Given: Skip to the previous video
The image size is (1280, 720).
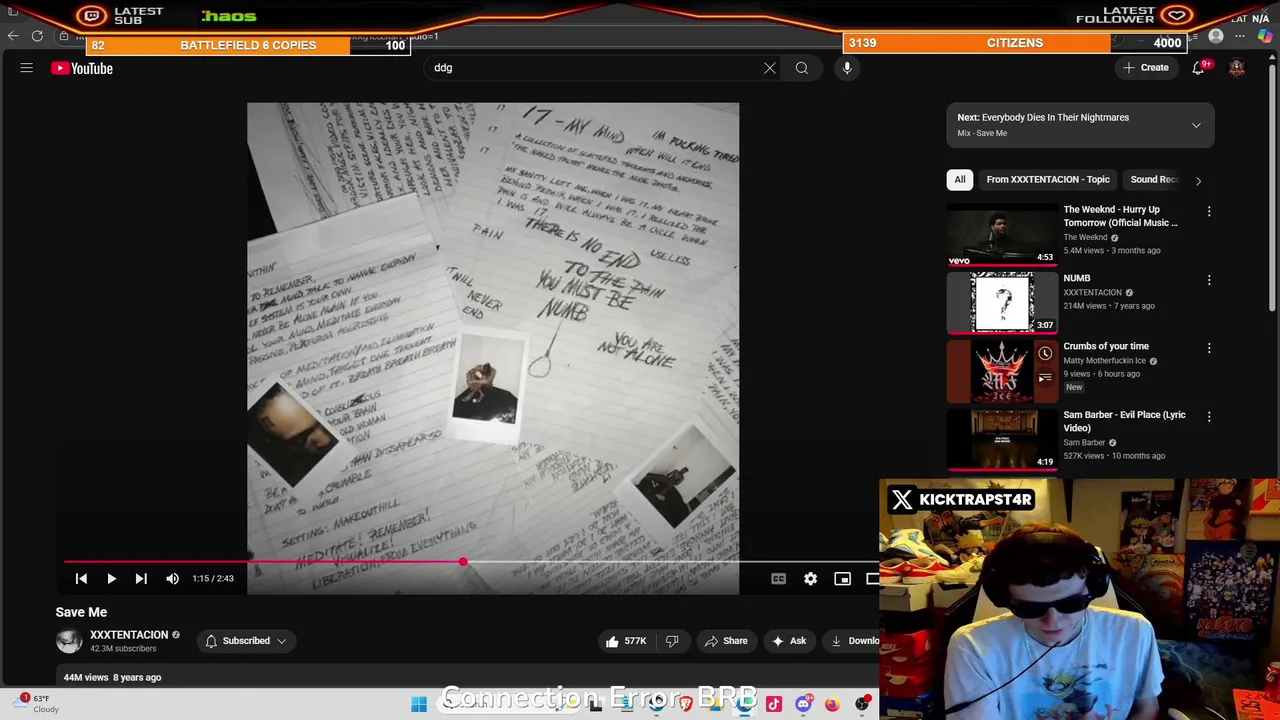Looking at the screenshot, I should pyautogui.click(x=81, y=578).
